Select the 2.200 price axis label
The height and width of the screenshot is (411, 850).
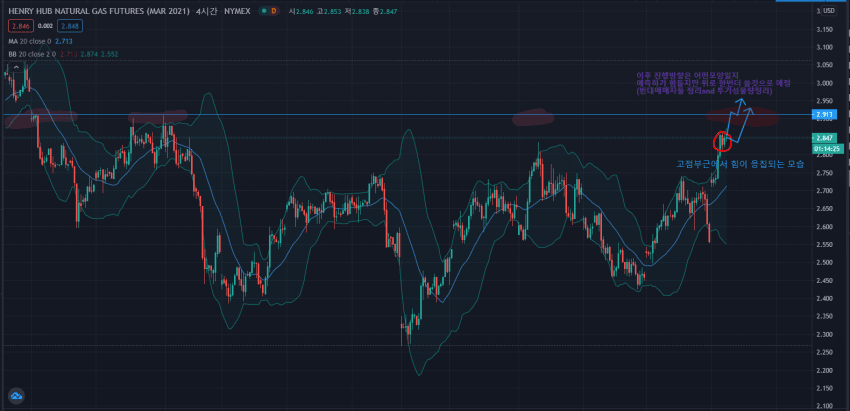click(x=823, y=371)
